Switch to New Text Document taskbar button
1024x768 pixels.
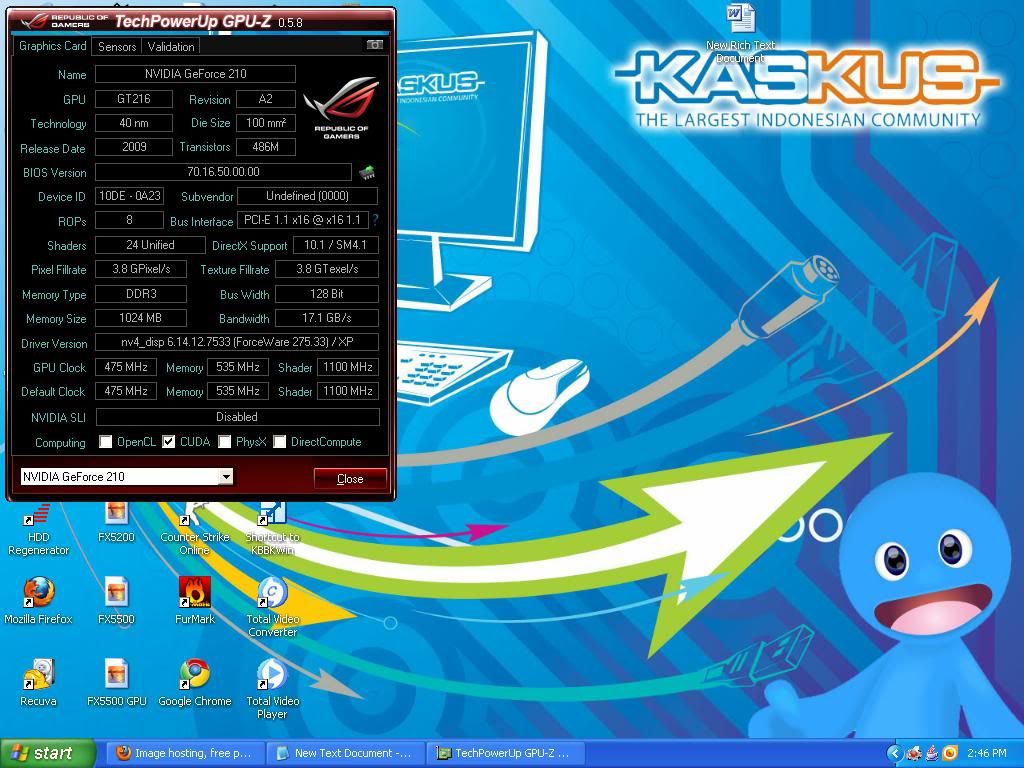tap(345, 754)
